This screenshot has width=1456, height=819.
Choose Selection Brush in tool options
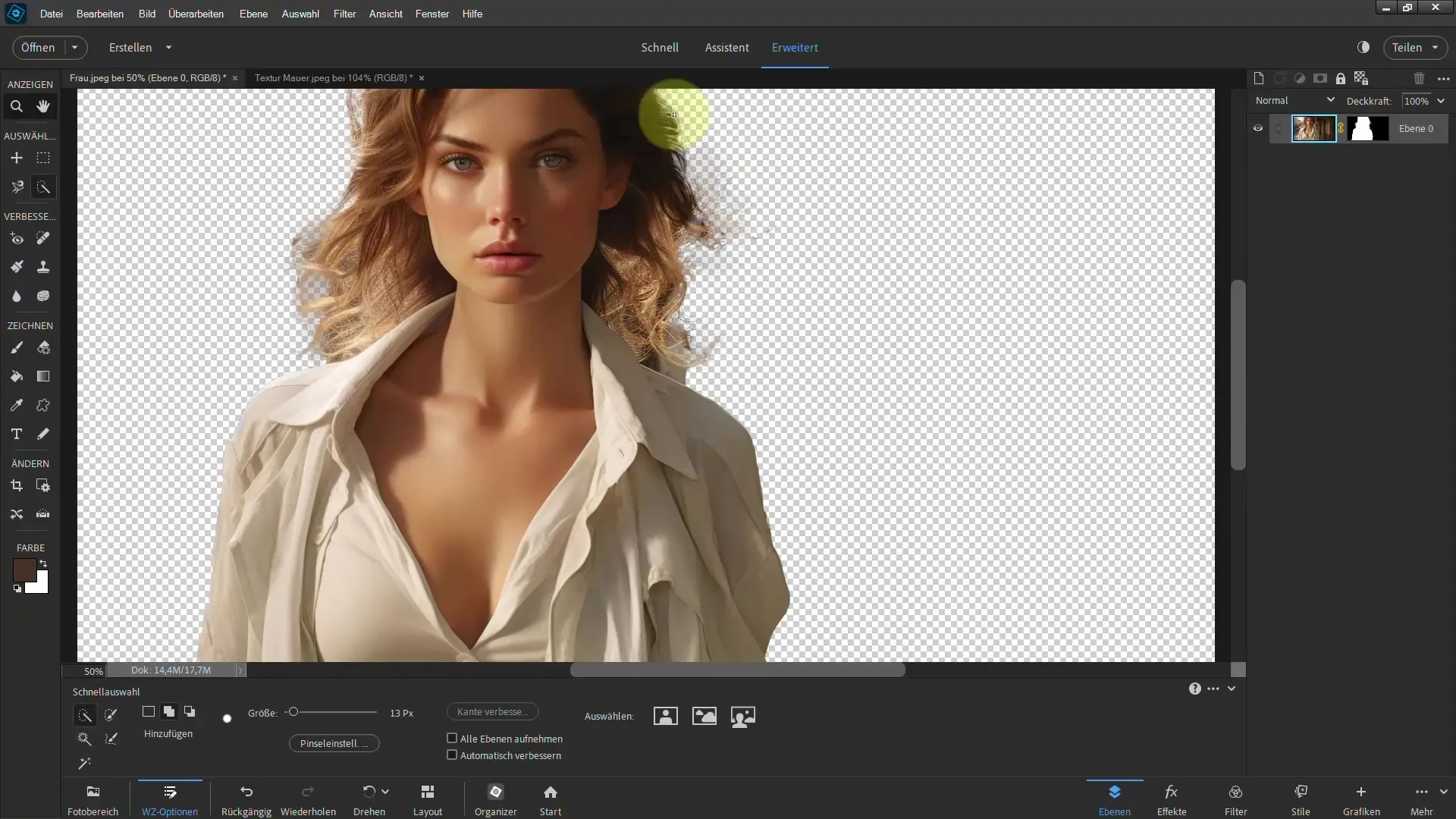[x=111, y=715]
